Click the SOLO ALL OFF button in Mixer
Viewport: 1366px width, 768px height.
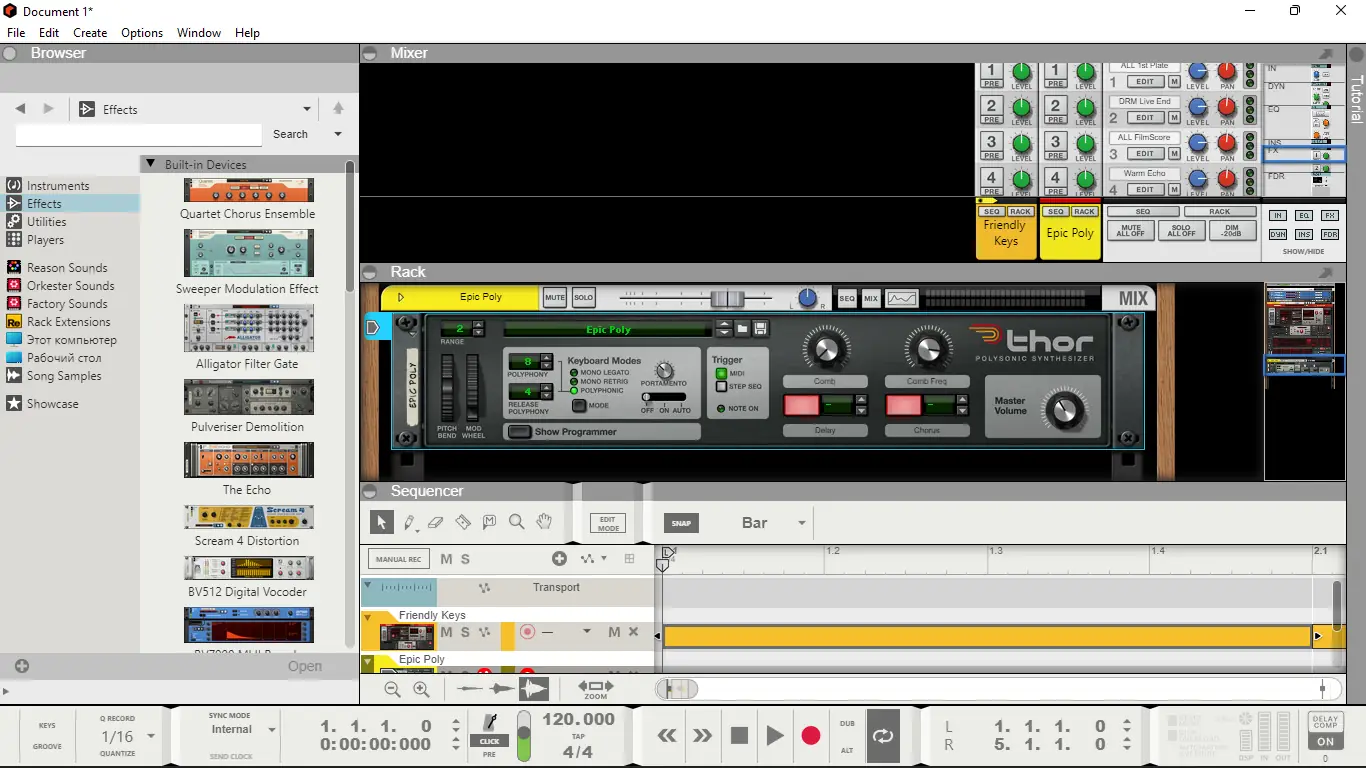(x=1181, y=230)
